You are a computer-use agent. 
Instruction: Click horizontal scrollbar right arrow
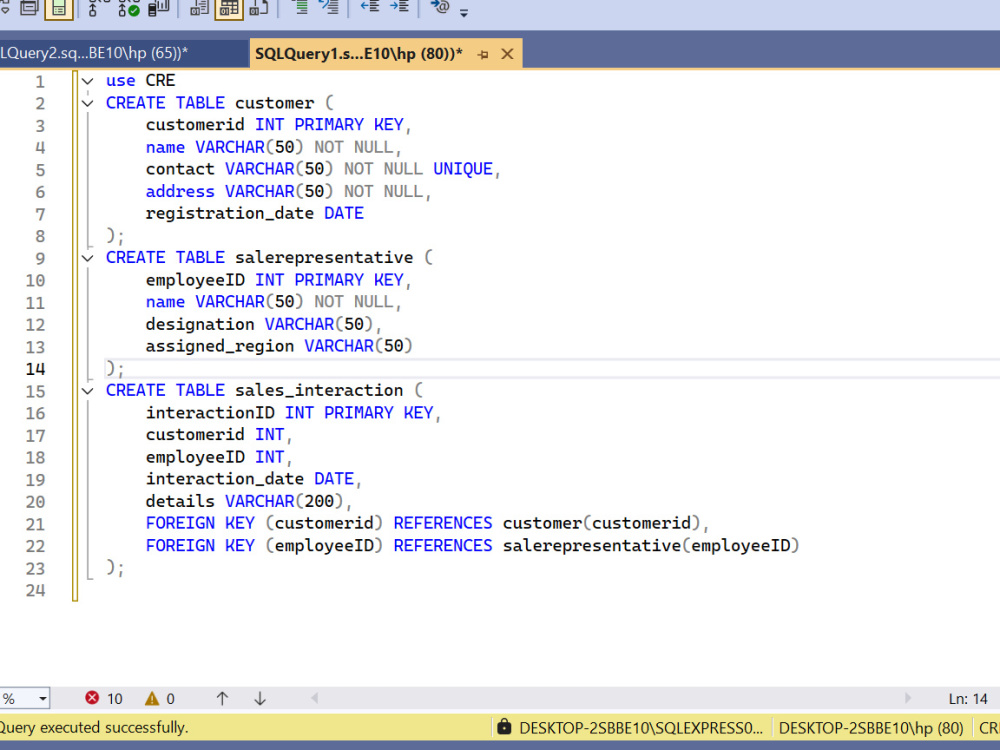pyautogui.click(x=908, y=698)
